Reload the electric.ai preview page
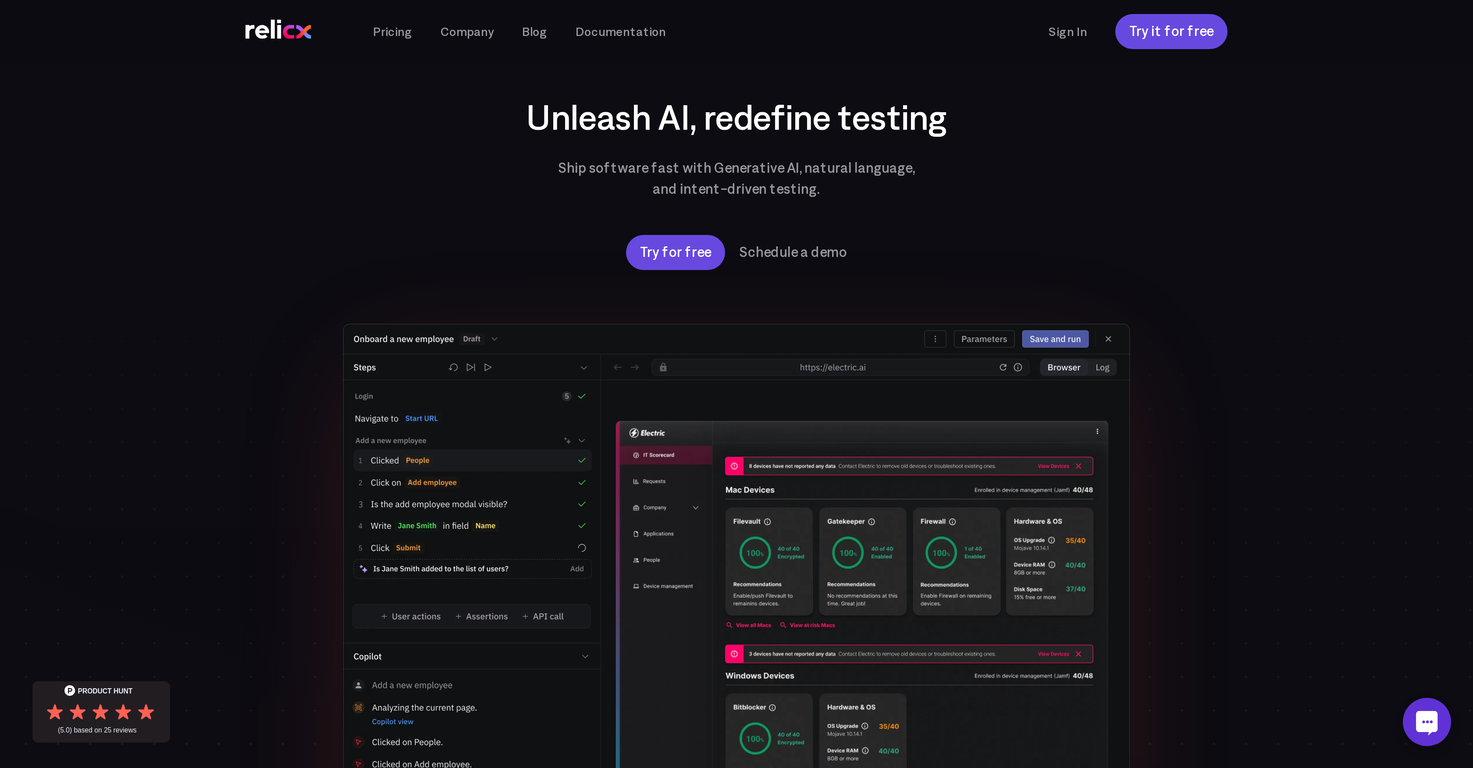Screen dimensions: 1473x768 pyautogui.click(x=1003, y=367)
